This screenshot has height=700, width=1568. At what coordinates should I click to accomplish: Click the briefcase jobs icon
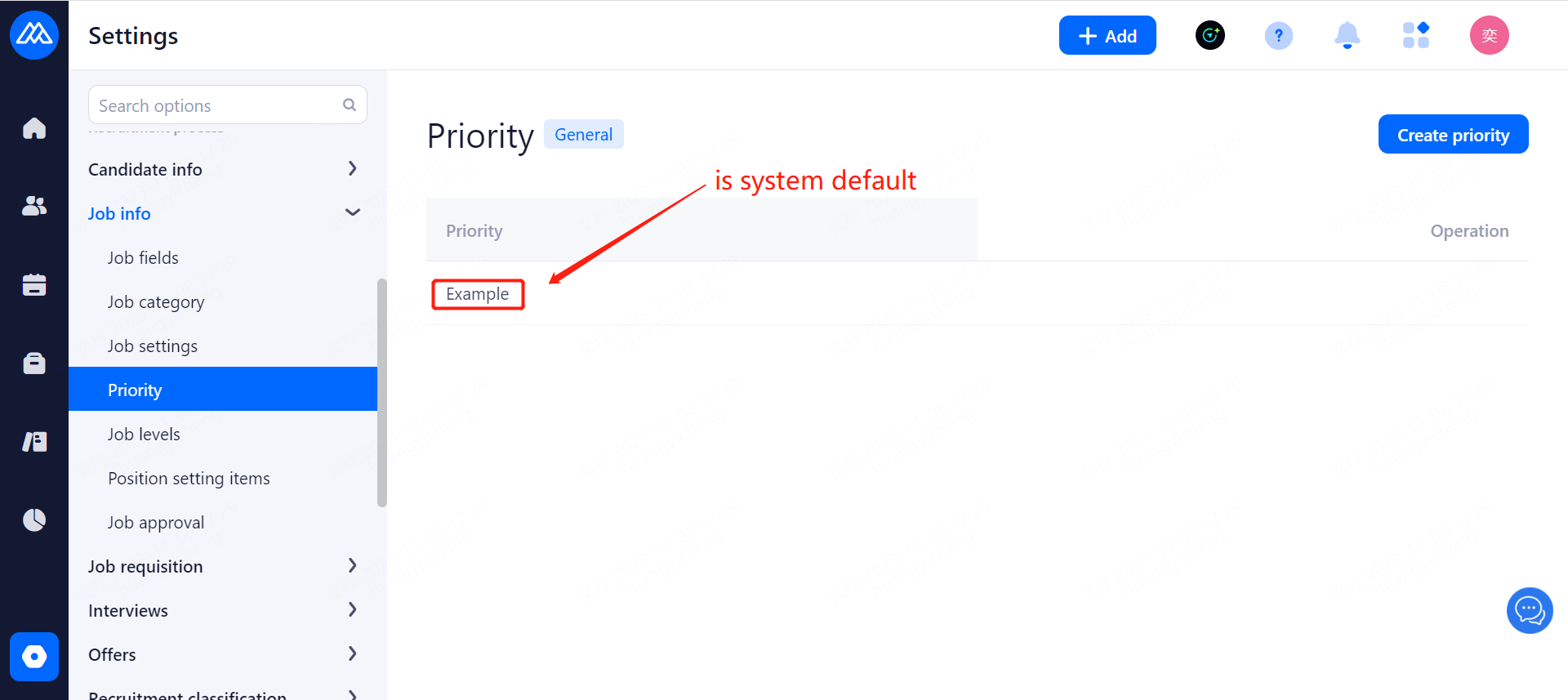pos(34,363)
